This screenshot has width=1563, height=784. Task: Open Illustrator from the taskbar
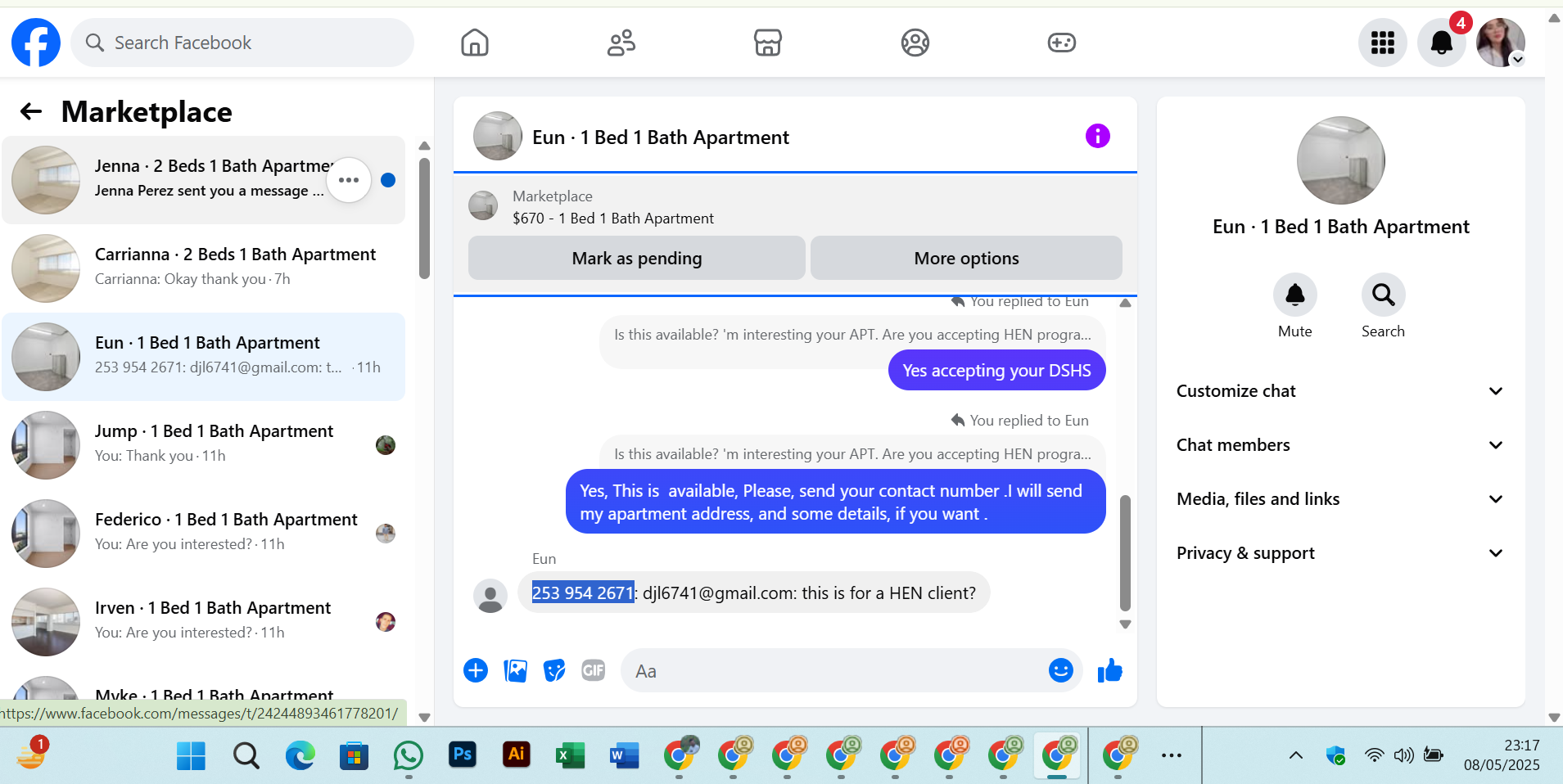517,755
